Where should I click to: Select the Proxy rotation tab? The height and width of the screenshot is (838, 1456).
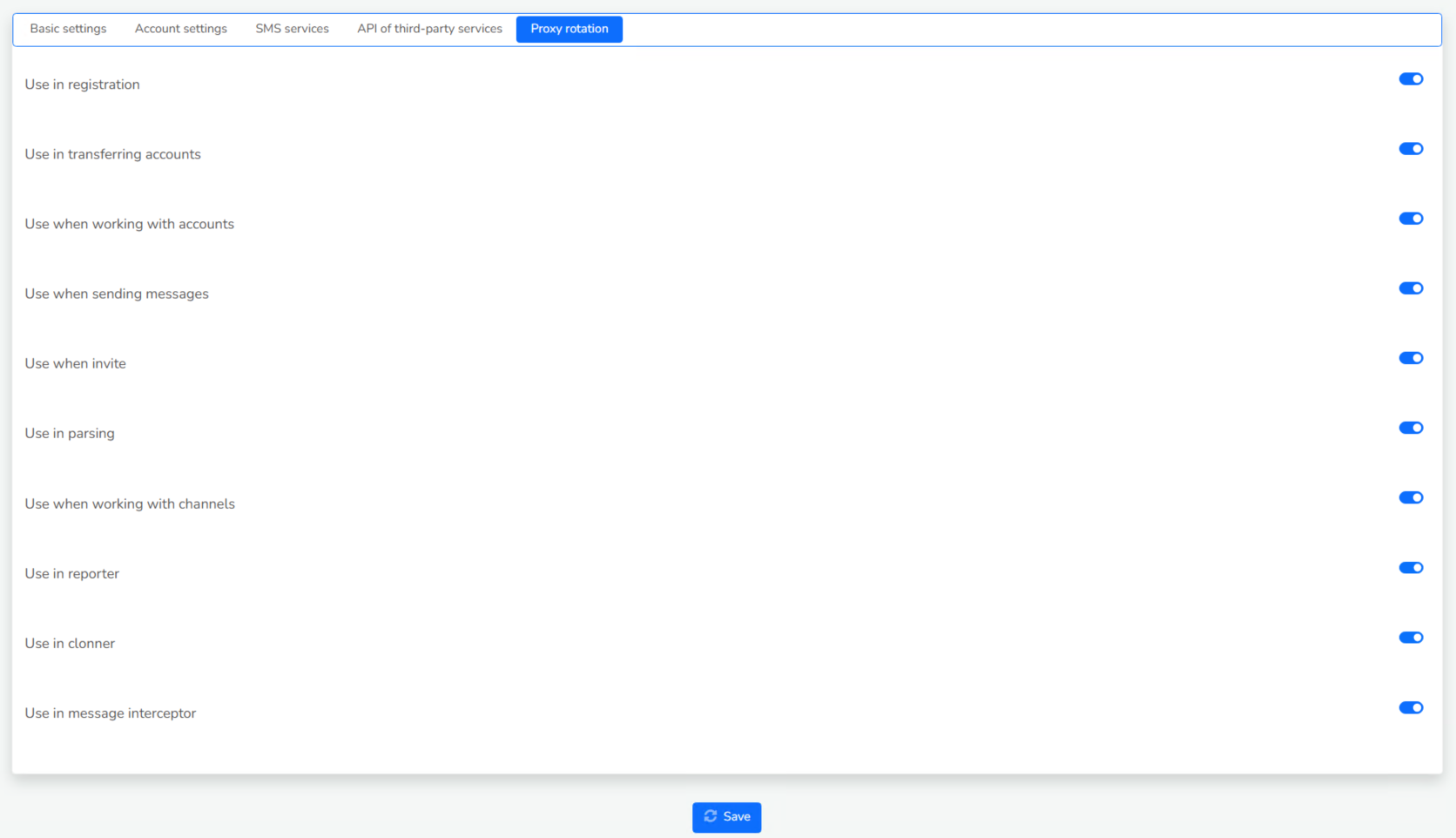pos(570,29)
